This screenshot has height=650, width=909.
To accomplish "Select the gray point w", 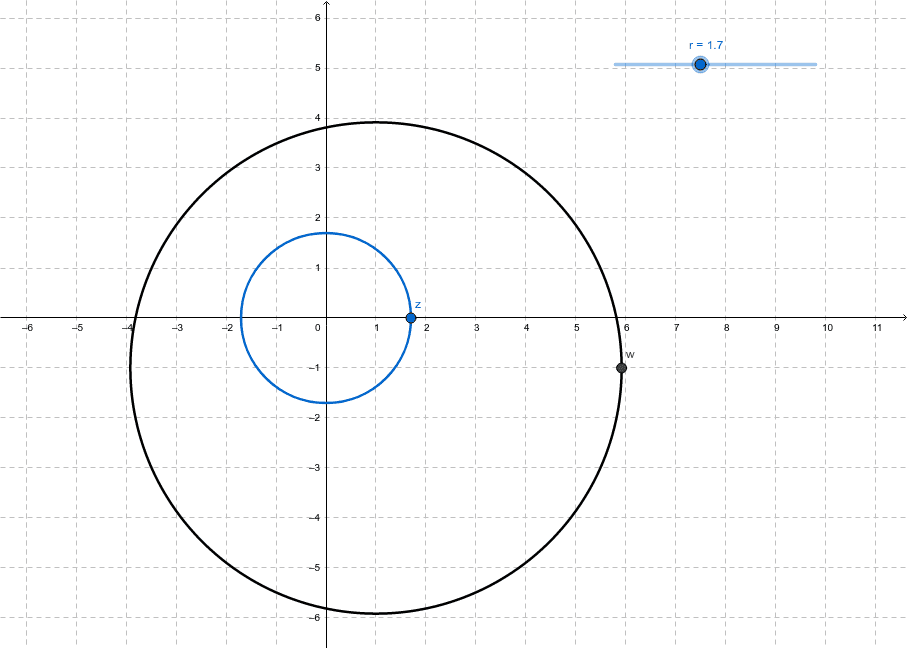I will [x=621, y=368].
